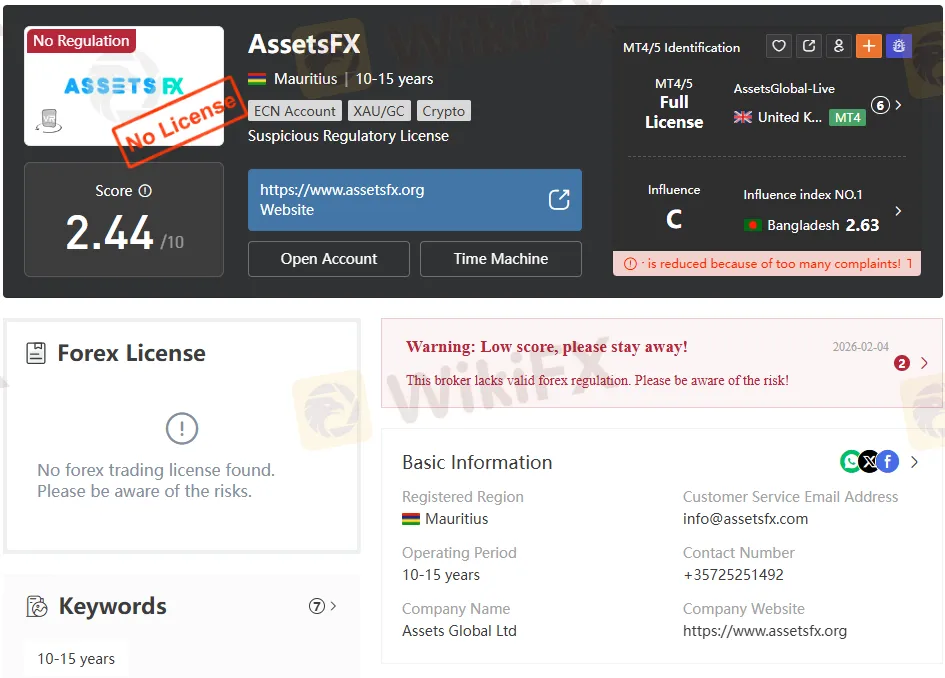
Task: Click the Influence grade C
Action: (674, 219)
